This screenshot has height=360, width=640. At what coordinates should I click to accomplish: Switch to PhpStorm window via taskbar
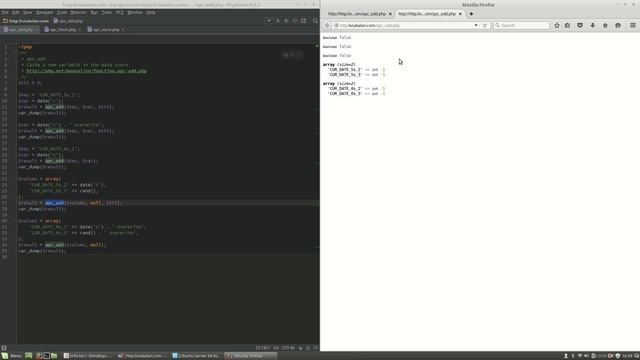pyautogui.click(x=142, y=356)
